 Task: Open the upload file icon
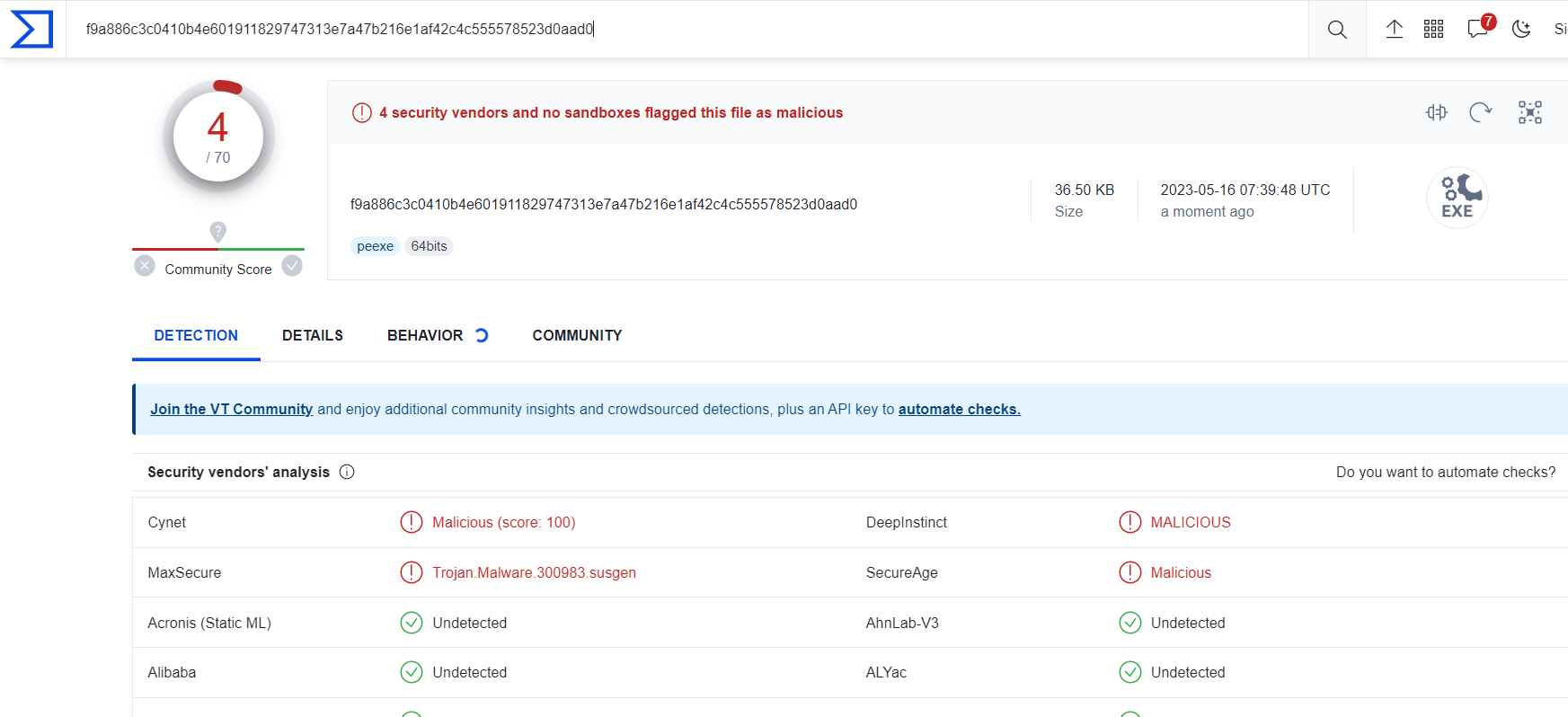[1394, 29]
